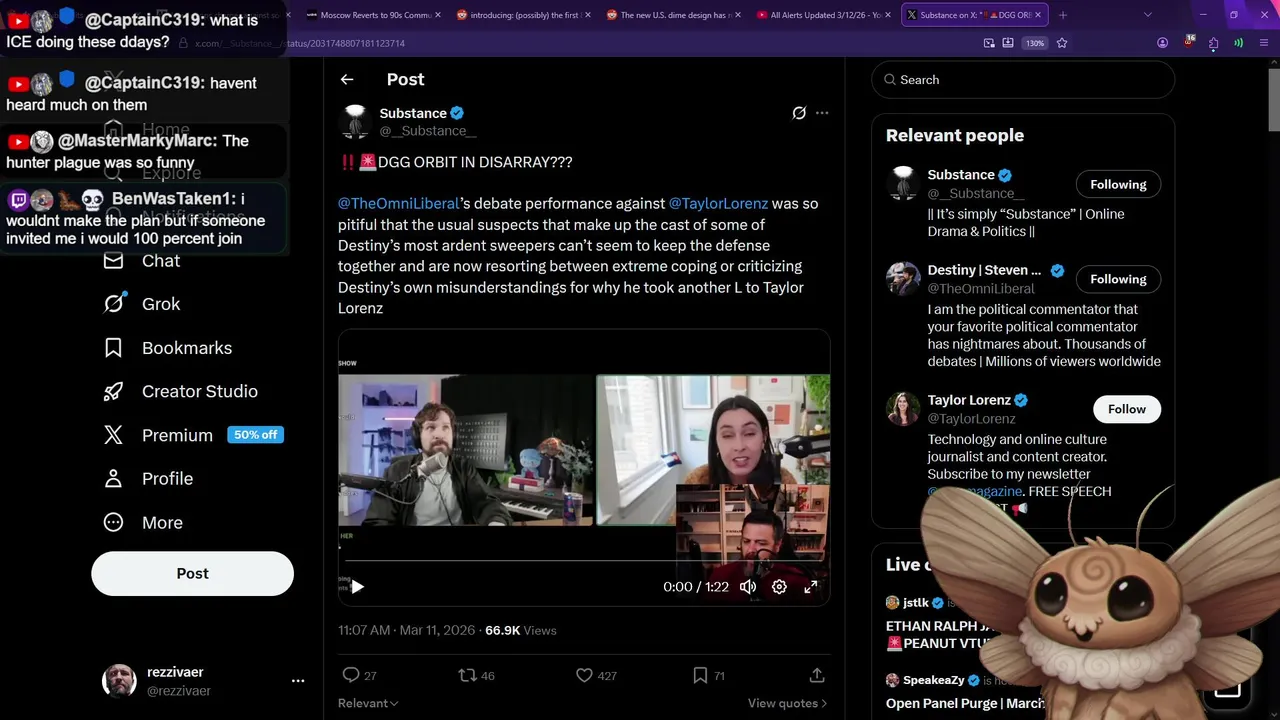The height and width of the screenshot is (720, 1280).
Task: Click the 66.9K Views count
Action: [x=520, y=630]
